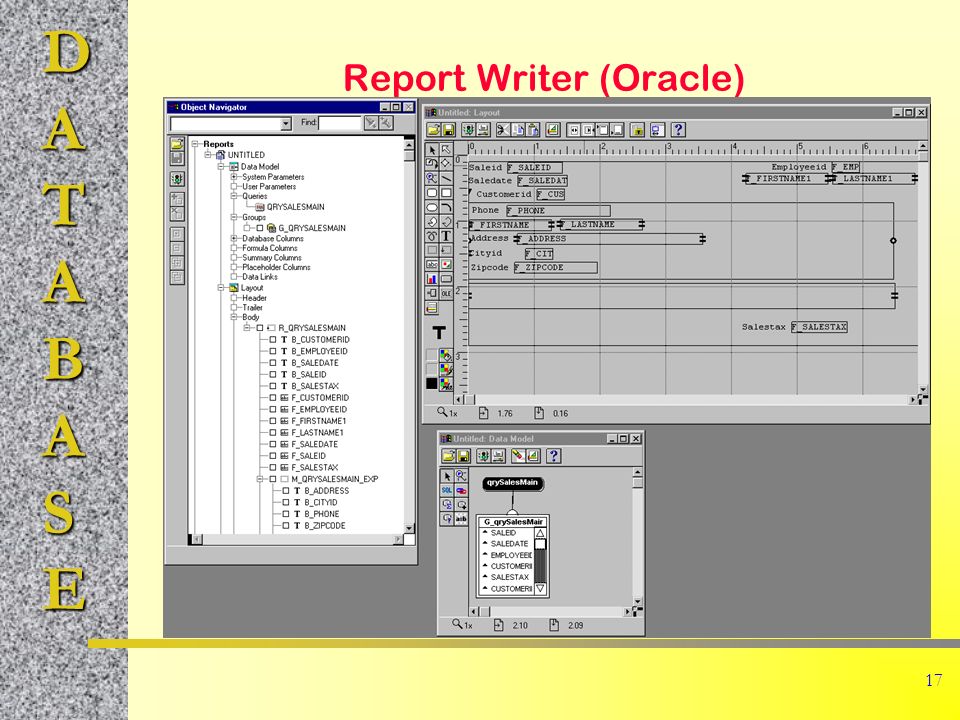Image resolution: width=960 pixels, height=720 pixels.
Task: Collapse the Data Model node
Action: click(x=221, y=167)
